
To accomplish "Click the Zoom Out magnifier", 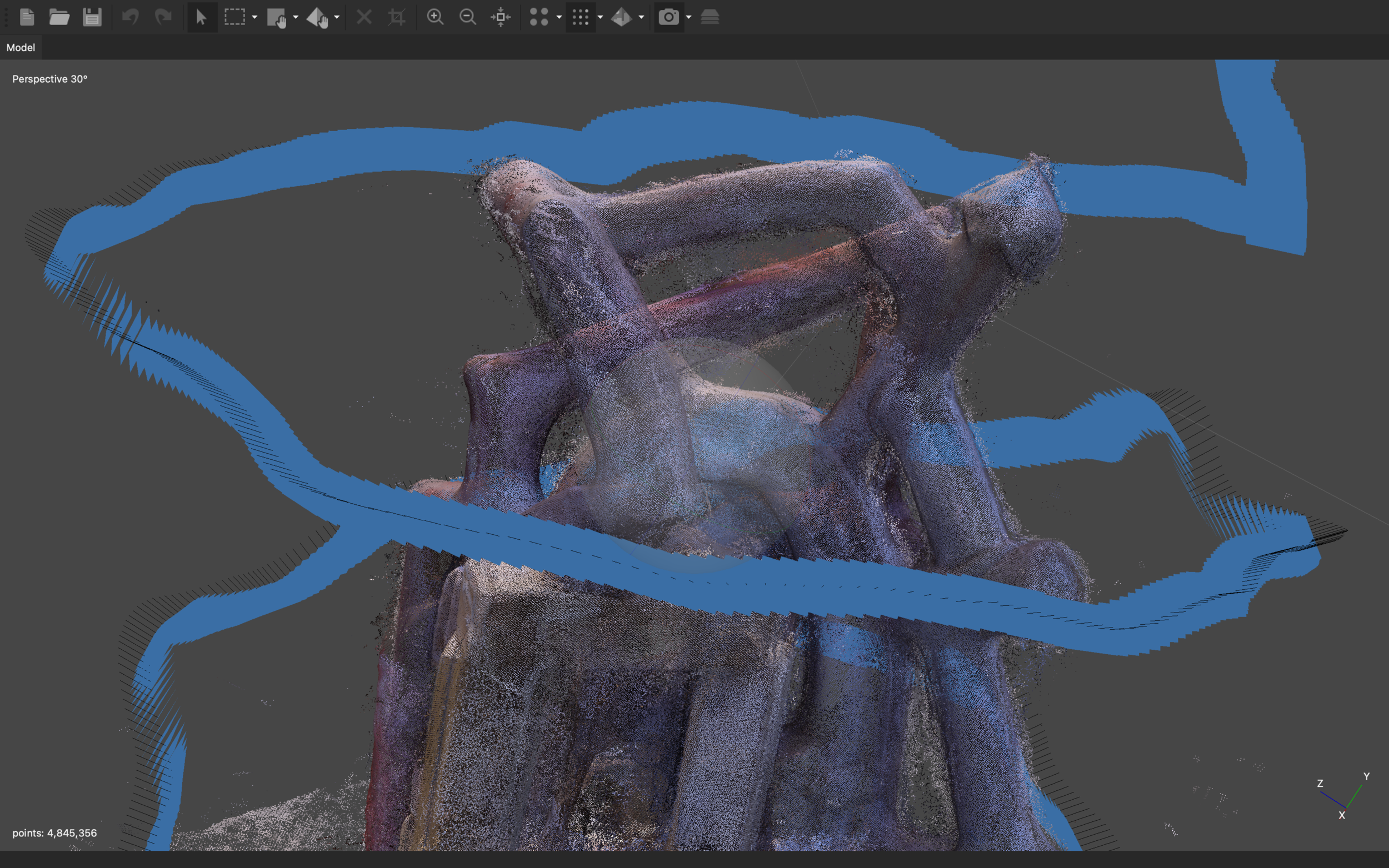I will point(468,17).
